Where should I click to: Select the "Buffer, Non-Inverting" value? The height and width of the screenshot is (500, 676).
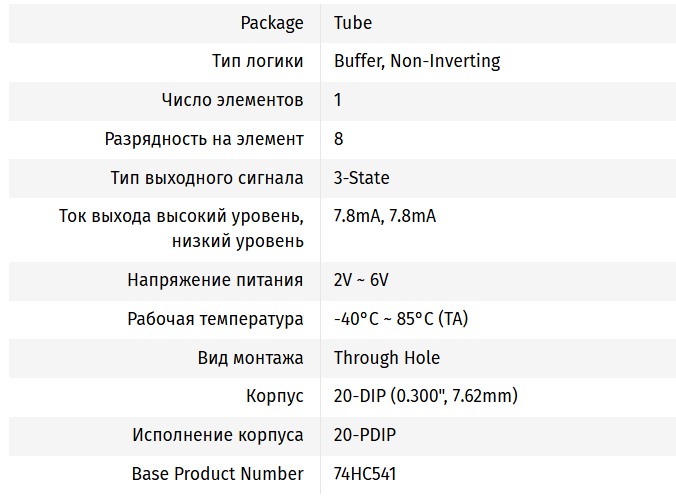click(417, 61)
